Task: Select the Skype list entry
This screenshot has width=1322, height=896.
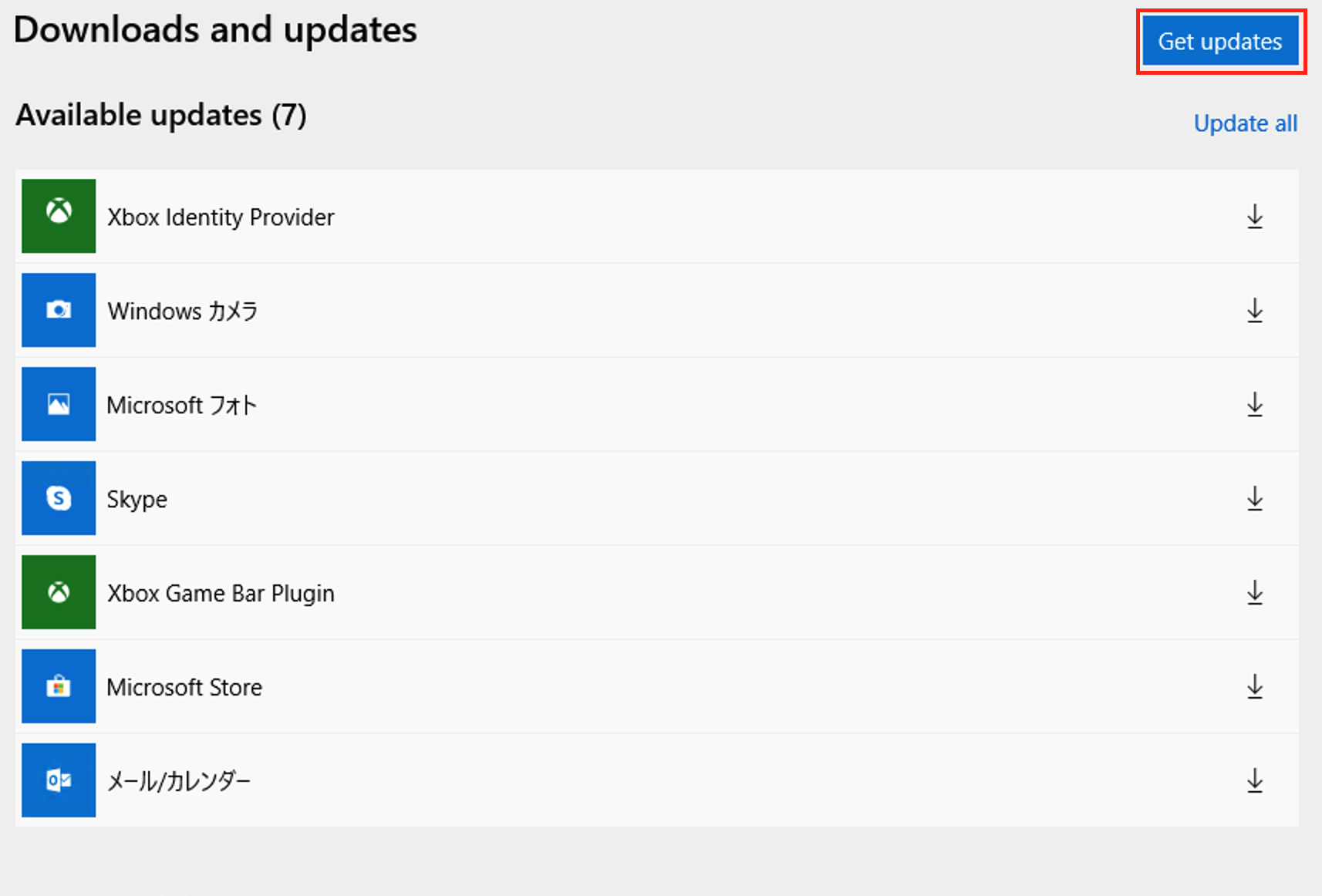Action: pos(617,498)
